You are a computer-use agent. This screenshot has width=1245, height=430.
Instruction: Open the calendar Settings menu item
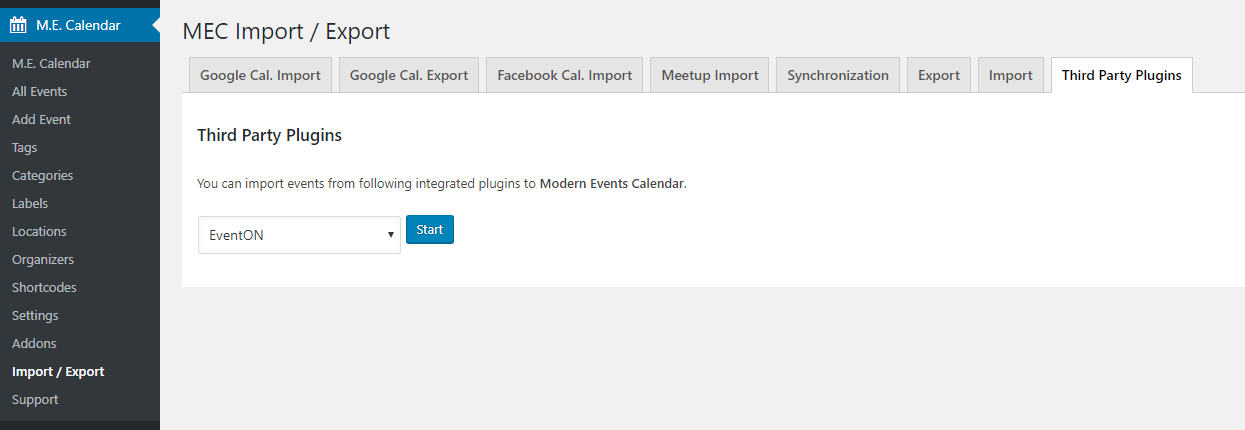click(35, 315)
